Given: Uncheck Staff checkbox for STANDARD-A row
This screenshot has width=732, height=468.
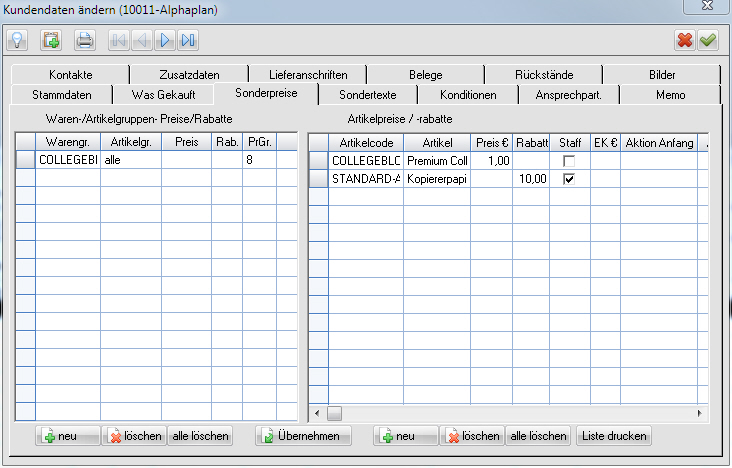Looking at the screenshot, I should [569, 179].
